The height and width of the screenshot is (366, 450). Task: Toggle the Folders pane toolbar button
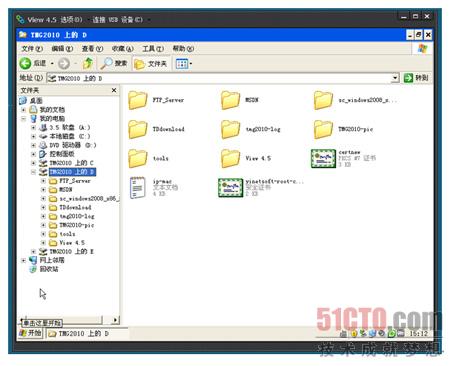pos(151,64)
